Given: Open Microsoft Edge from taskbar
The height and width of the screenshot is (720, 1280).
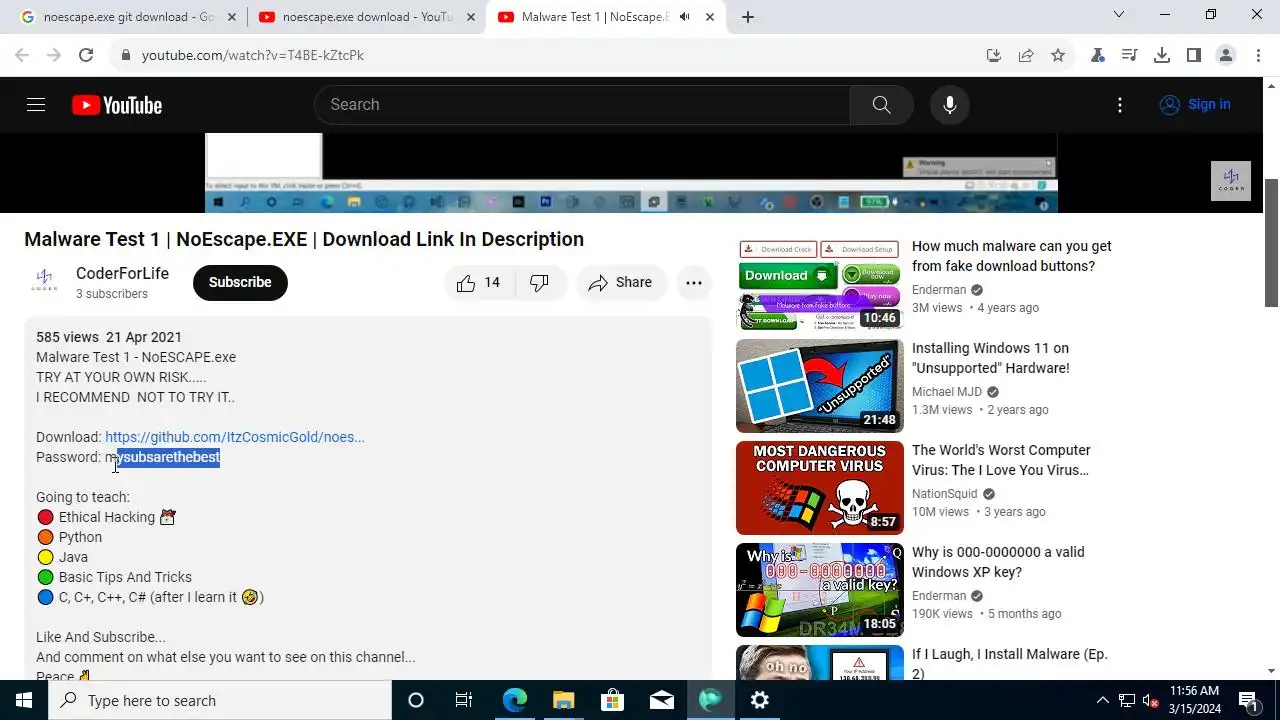Looking at the screenshot, I should [514, 700].
